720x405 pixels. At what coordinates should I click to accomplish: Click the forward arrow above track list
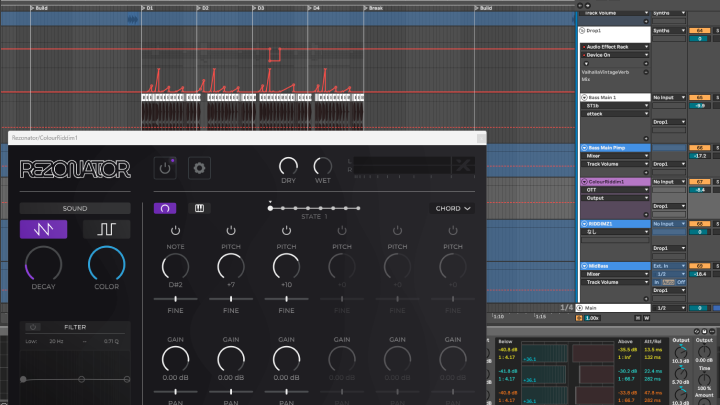click(x=588, y=6)
